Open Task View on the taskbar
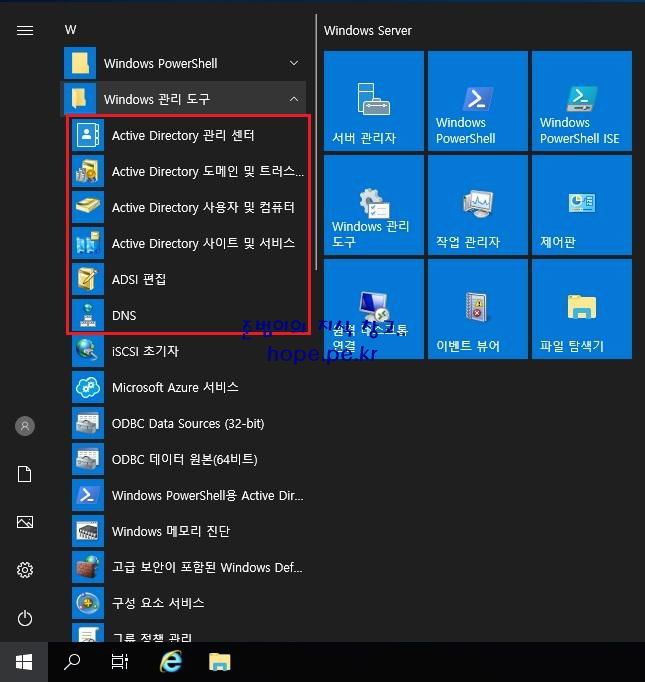Screen dimensions: 645x682 [x=120, y=662]
